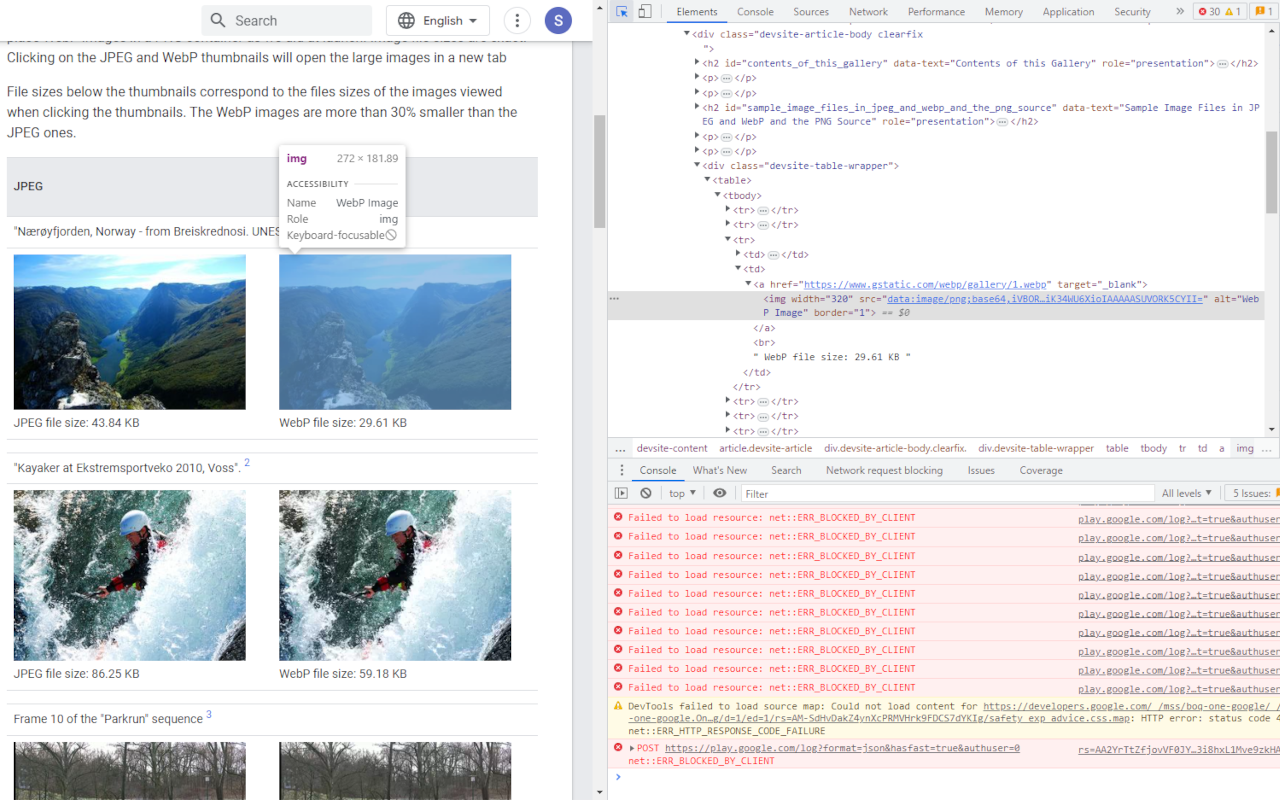This screenshot has width=1280, height=800.
Task: Follow the gstatic.com webp gallery link in the DOM
Action: pyautogui.click(x=925, y=283)
